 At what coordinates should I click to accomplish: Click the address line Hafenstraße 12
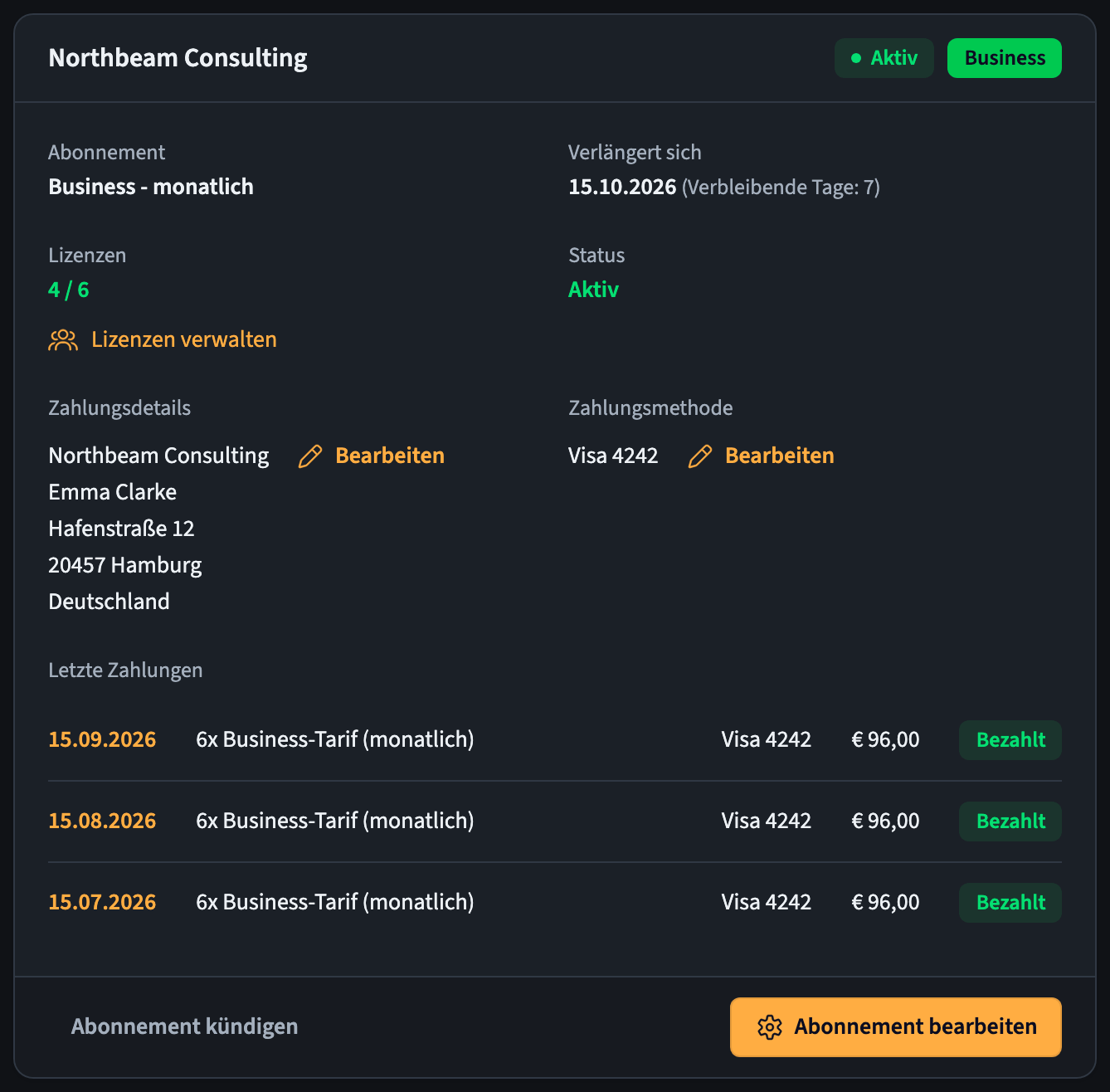click(x=121, y=529)
